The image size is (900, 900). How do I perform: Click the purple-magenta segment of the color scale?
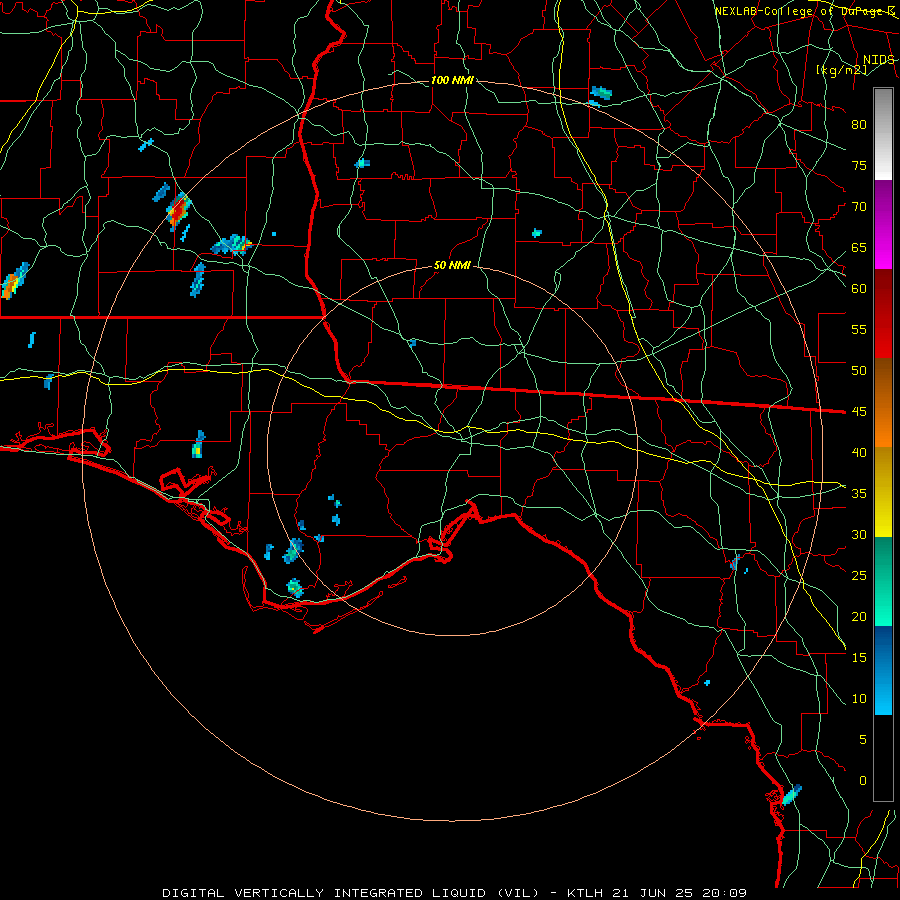coord(883,224)
